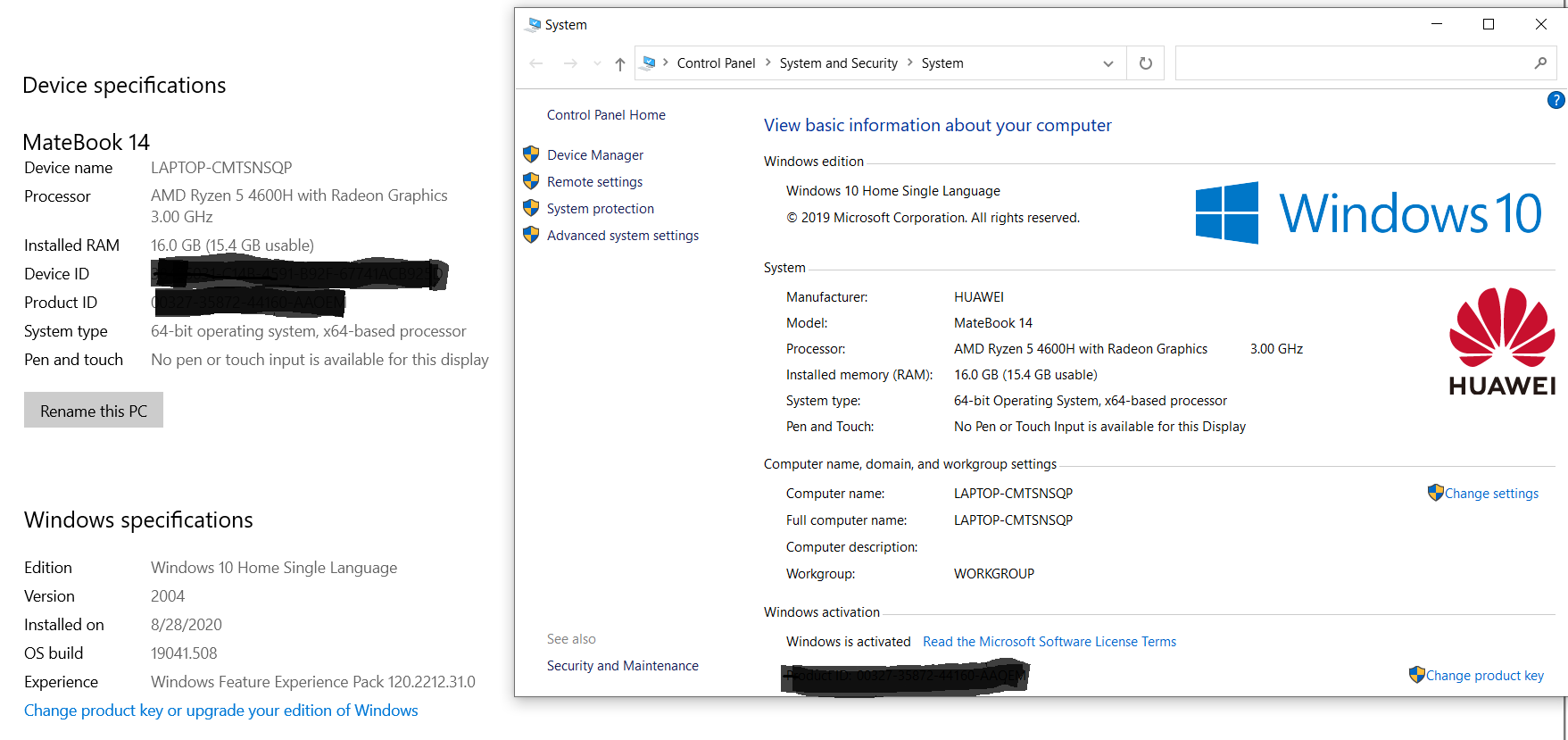Click shield icon beside Device Manager

point(531,154)
